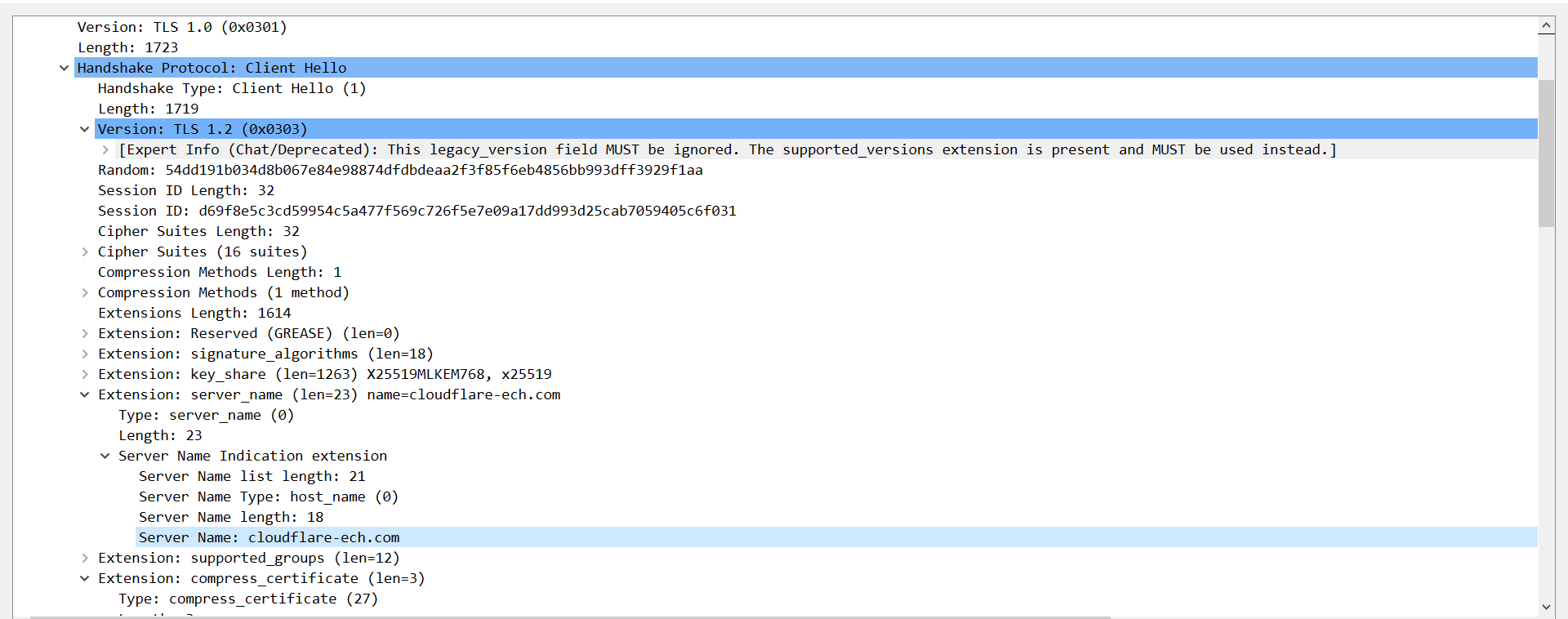Expand the signature_algorithms extension
1568x619 pixels.
click(x=84, y=354)
